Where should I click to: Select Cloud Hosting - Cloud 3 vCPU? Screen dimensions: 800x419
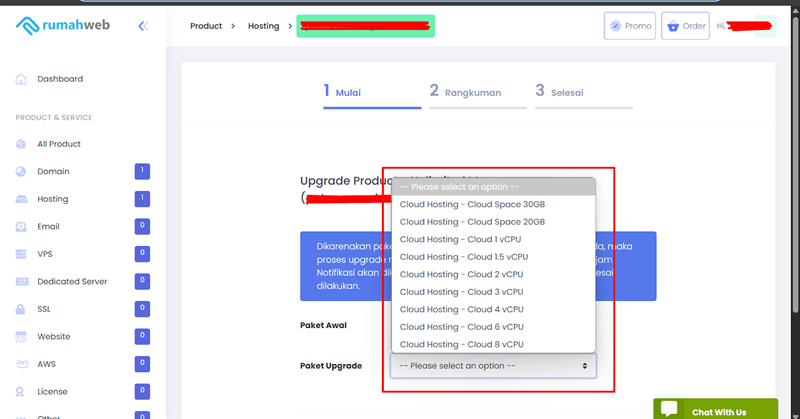[493, 292]
